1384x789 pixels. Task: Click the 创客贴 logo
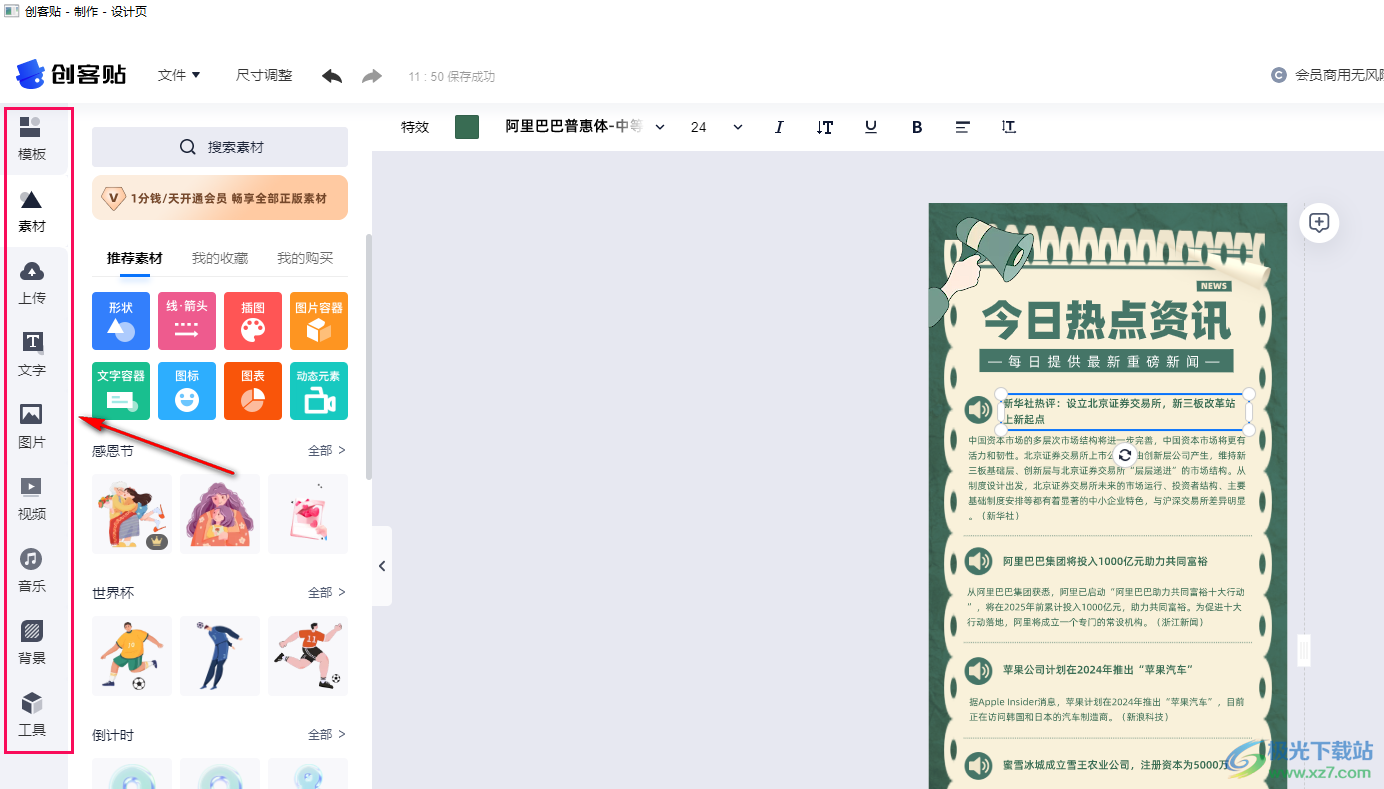pos(71,74)
